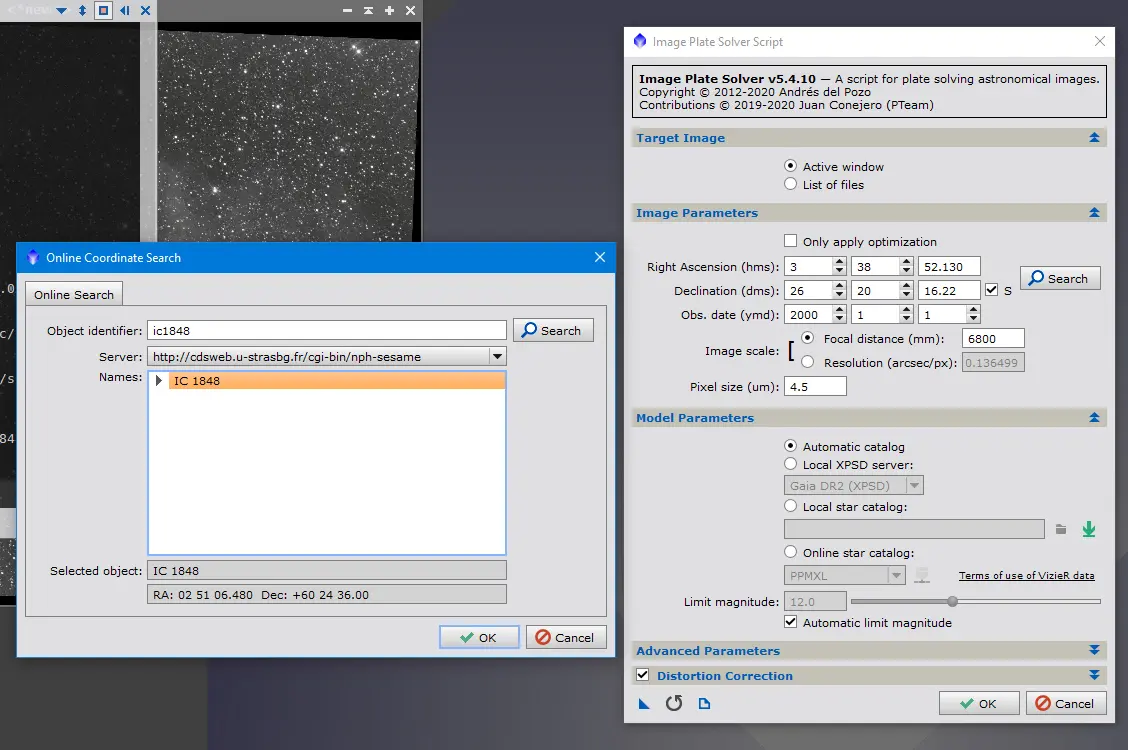Expand the Advanced Parameters section

coord(1094,650)
